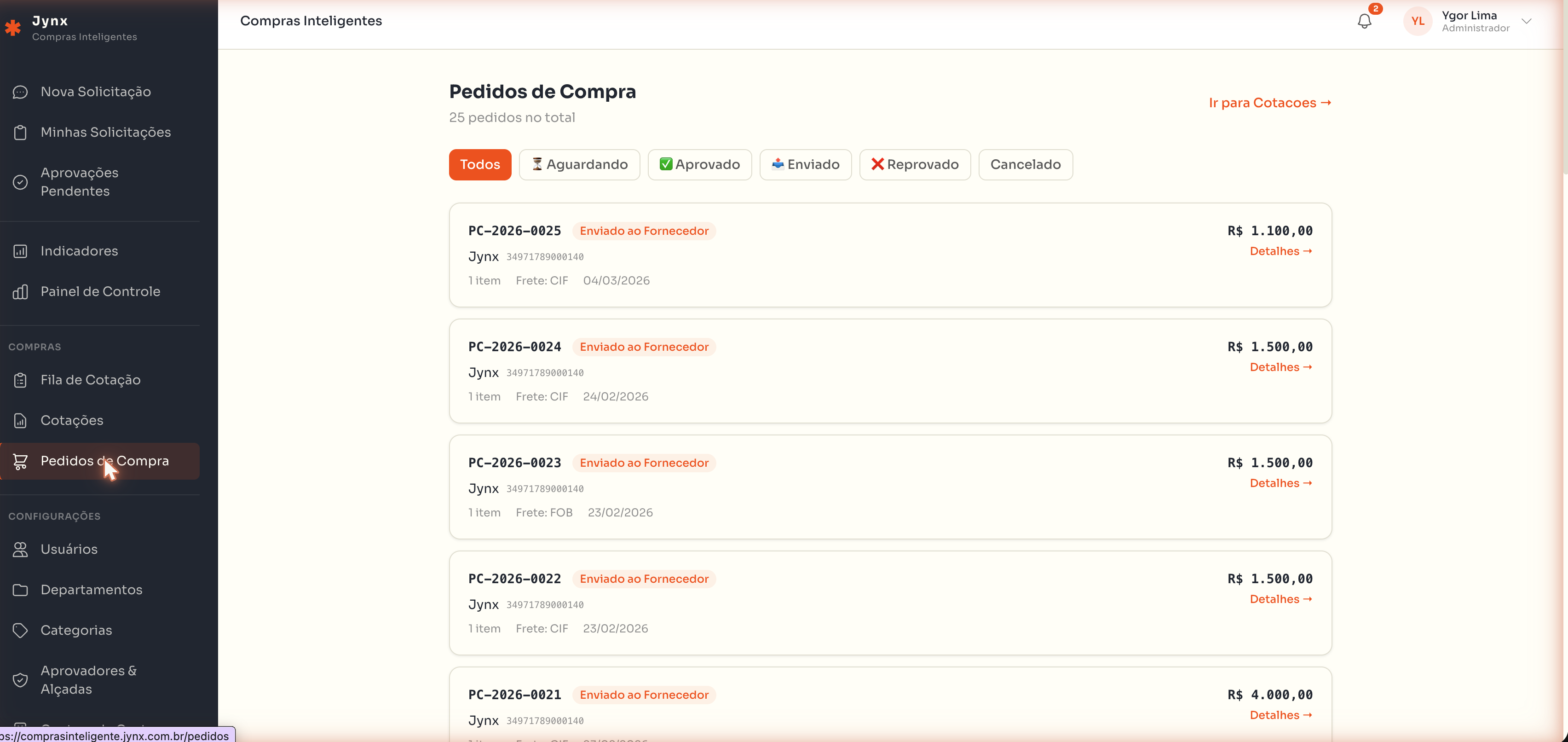Click the Fila de Cotação clipboard icon
This screenshot has width=1568, height=742.
pyautogui.click(x=20, y=380)
